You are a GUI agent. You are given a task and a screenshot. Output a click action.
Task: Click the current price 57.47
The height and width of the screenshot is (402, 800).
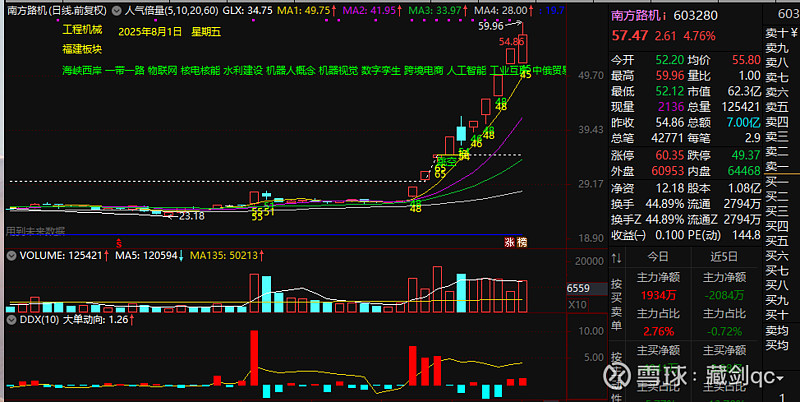point(630,36)
